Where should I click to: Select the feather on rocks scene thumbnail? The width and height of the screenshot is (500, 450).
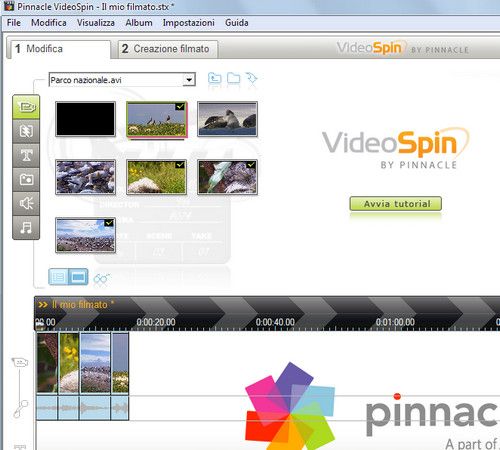coord(227,177)
